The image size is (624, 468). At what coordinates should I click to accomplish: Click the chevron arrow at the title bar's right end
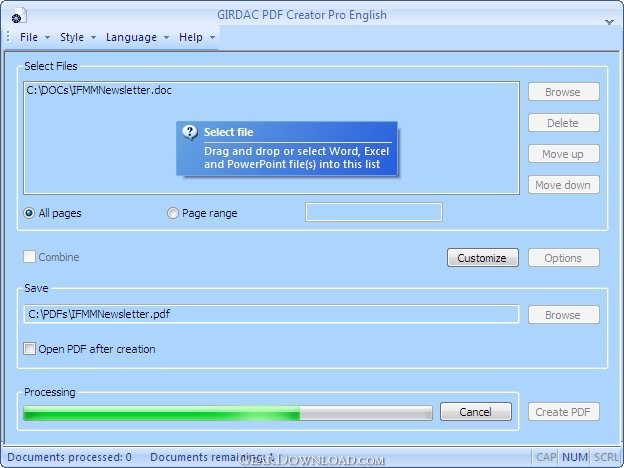(x=609, y=22)
